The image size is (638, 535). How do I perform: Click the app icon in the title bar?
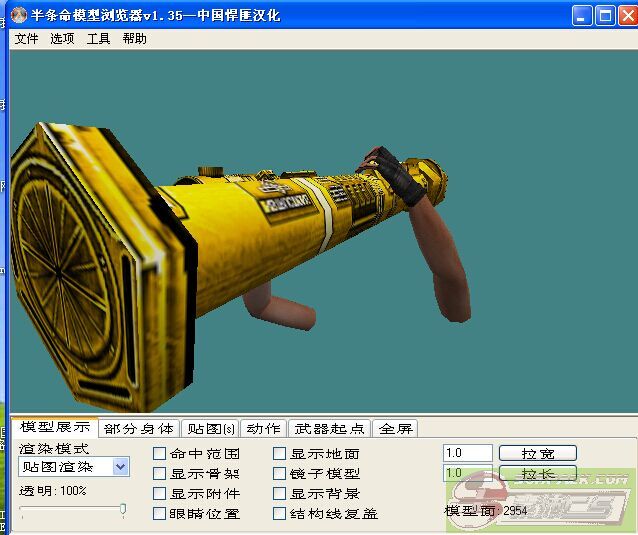[x=19, y=16]
